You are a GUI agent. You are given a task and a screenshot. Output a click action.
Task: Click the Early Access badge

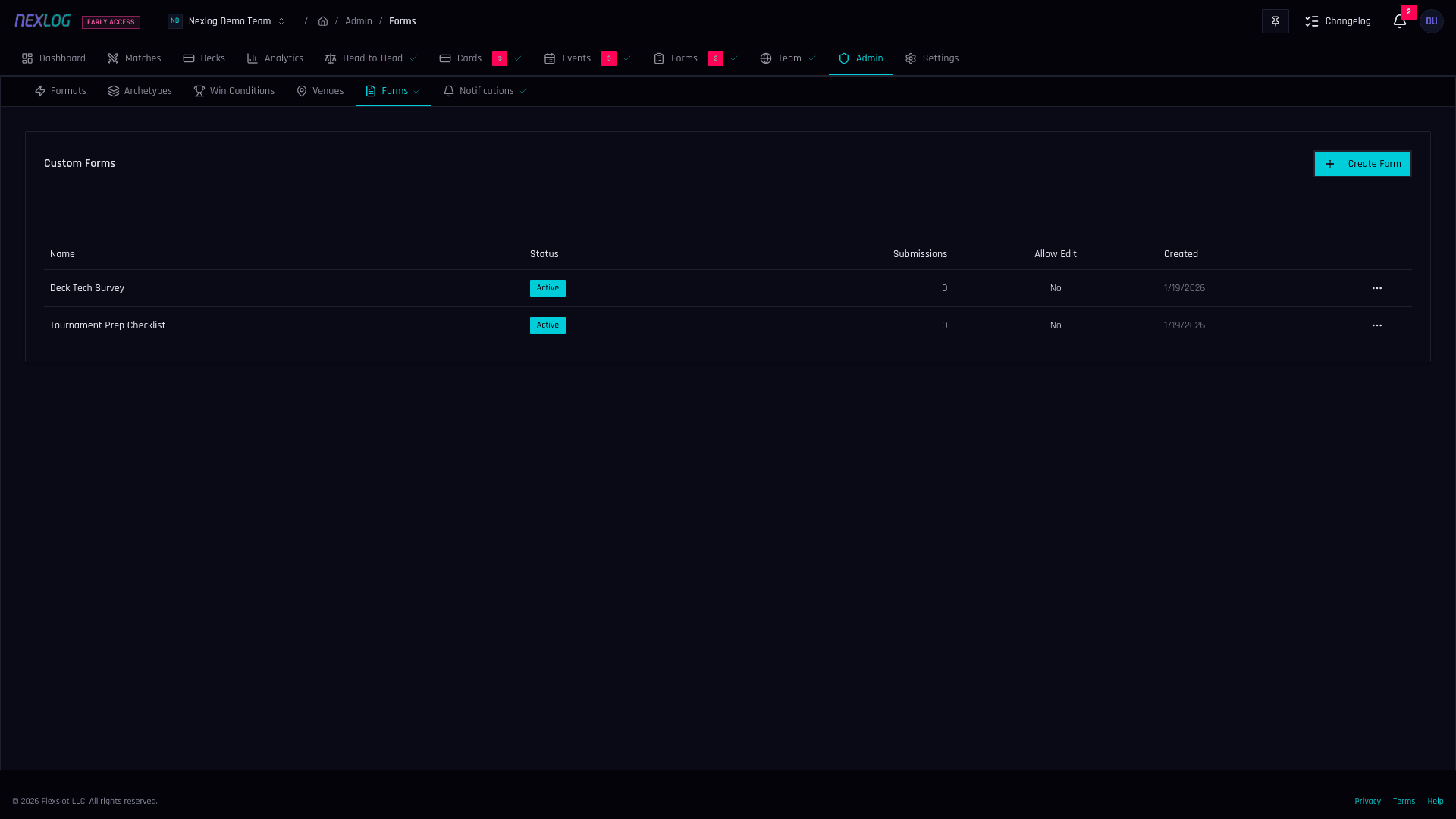[x=111, y=22]
